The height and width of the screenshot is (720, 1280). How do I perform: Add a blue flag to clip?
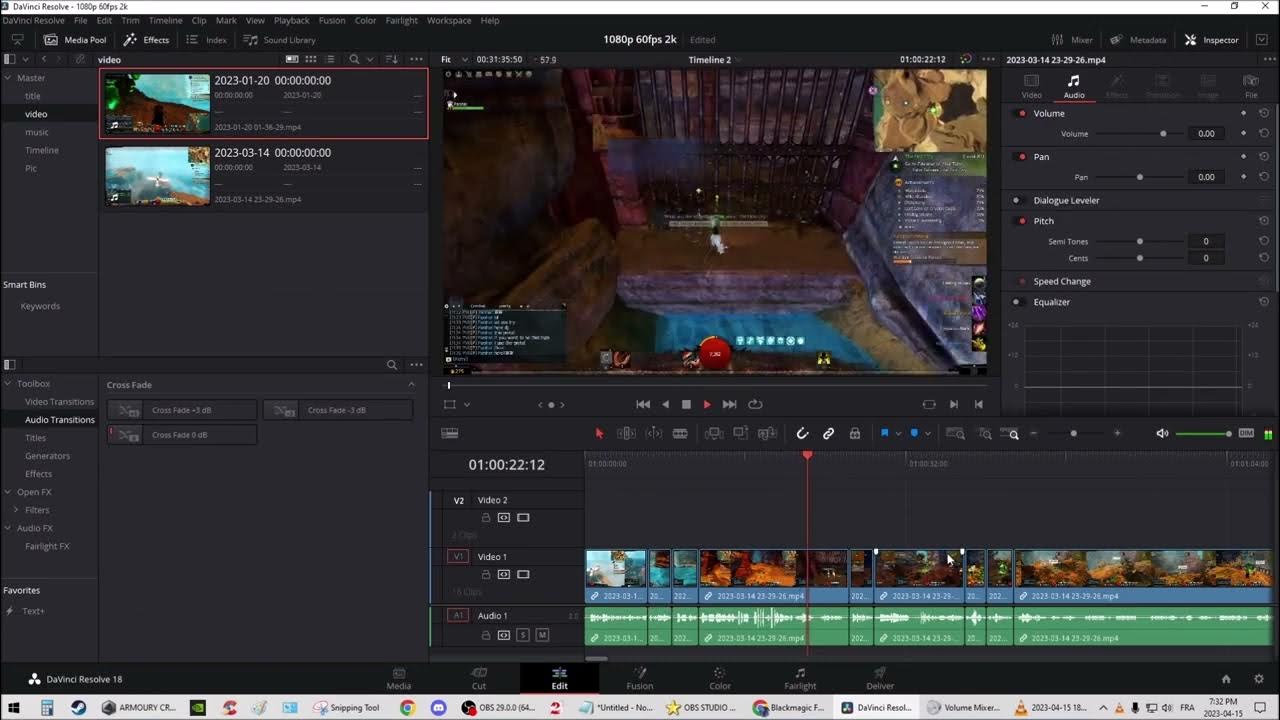point(884,433)
